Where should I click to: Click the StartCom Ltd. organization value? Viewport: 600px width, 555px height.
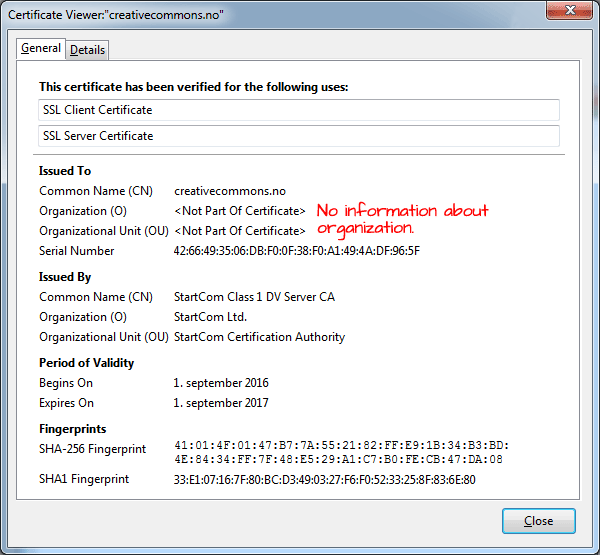coord(208,317)
